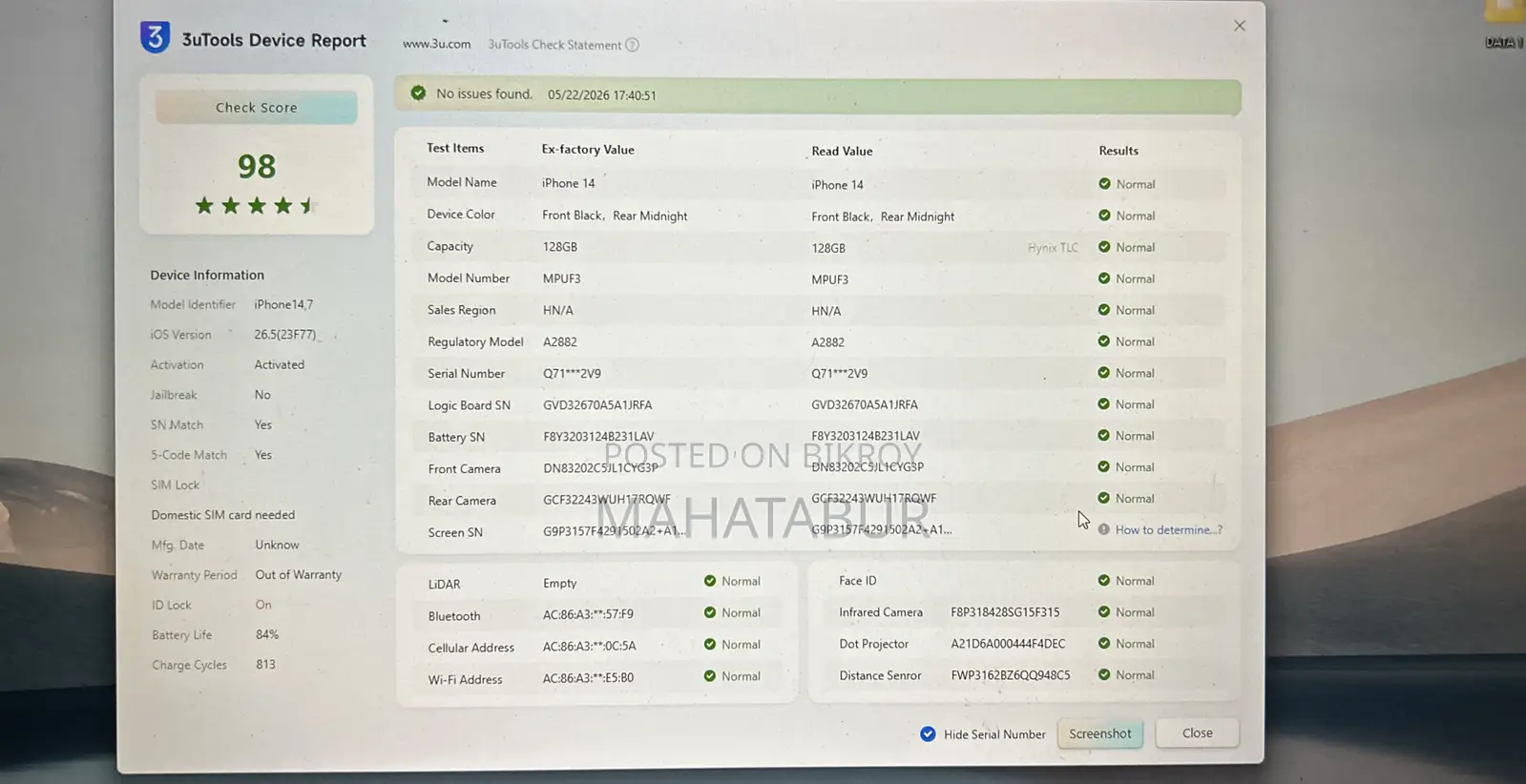Screen dimensions: 1526x784
Task: Select the model identifier iPhone14,7
Action: coord(283,305)
